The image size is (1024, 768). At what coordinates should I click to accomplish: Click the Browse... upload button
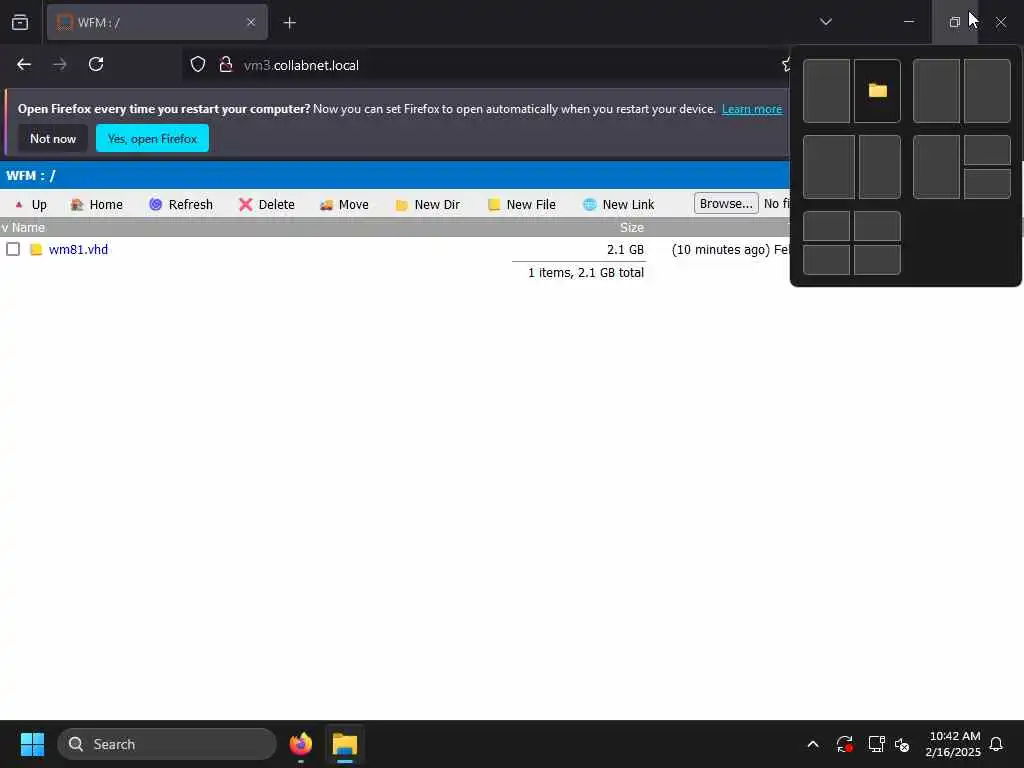726,204
